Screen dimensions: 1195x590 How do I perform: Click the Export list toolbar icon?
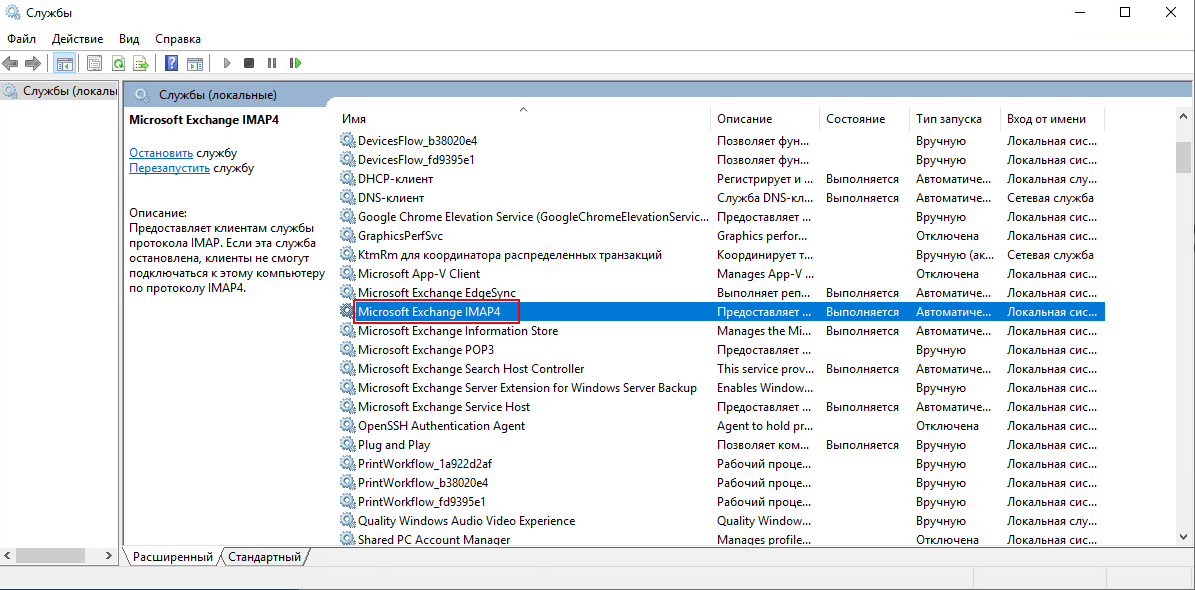coord(141,62)
